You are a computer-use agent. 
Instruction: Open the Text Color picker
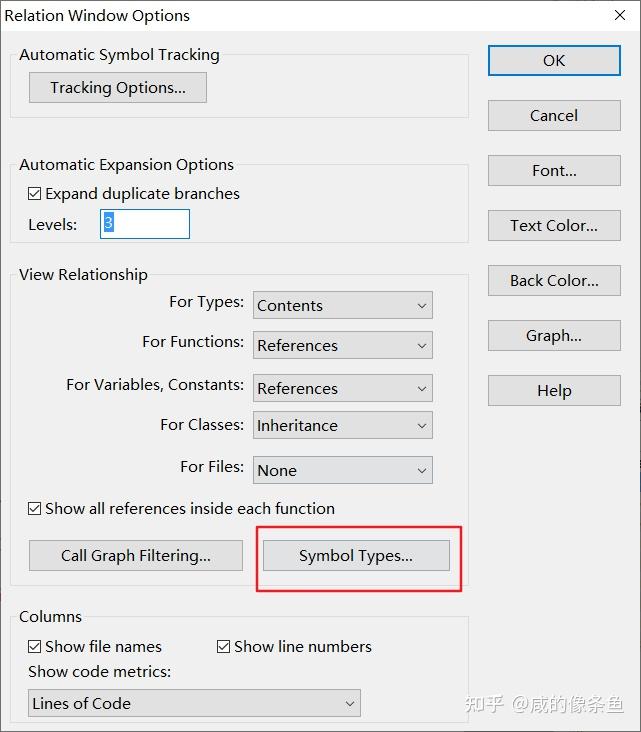[554, 225]
